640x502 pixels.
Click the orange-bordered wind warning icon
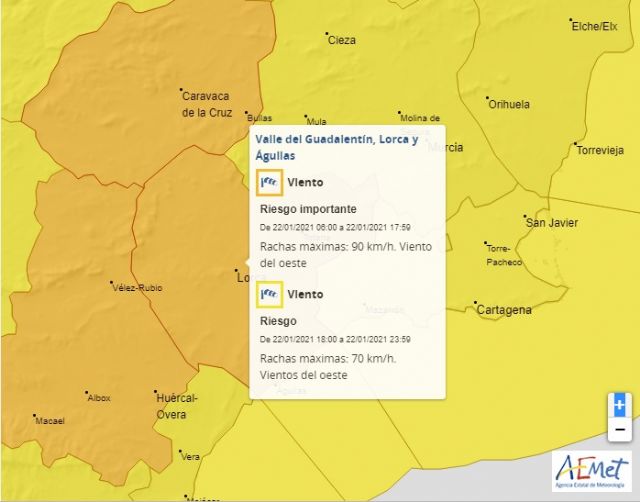269,182
